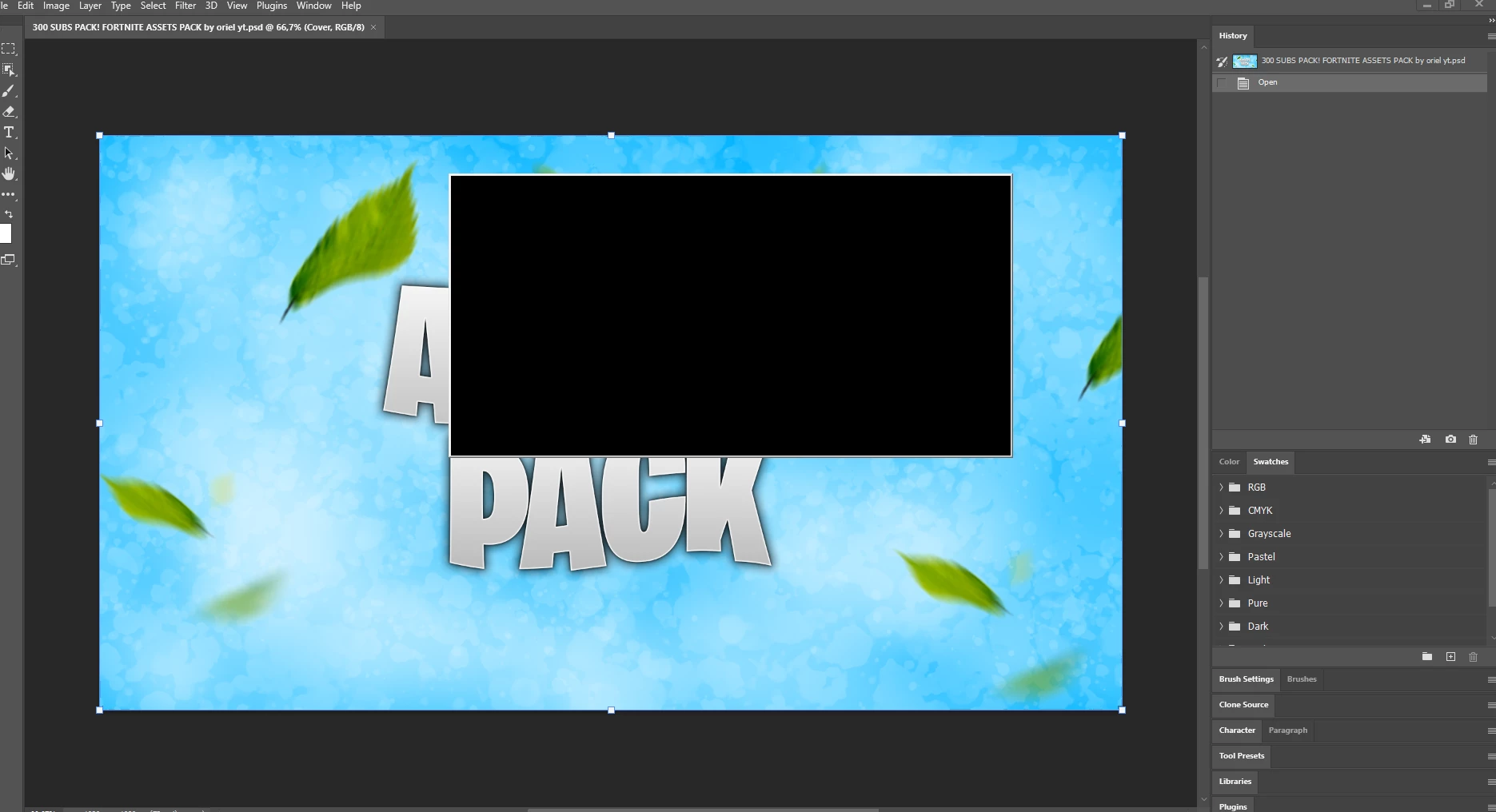The height and width of the screenshot is (812, 1496).
Task: Delete current history state trash icon
Action: pos(1474,440)
